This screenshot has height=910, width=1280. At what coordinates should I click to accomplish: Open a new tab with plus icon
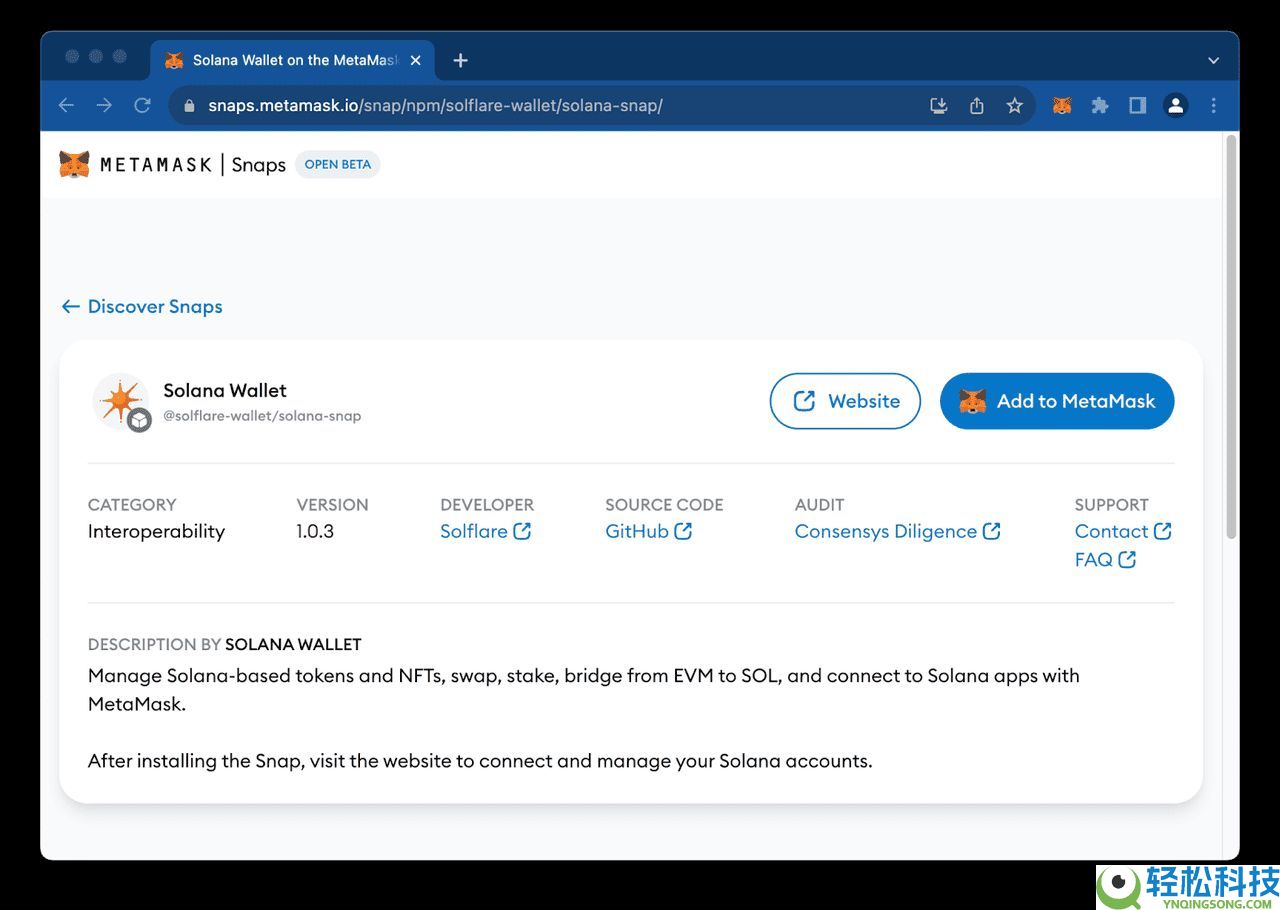coord(460,60)
